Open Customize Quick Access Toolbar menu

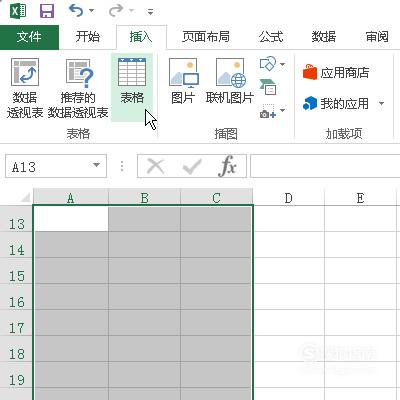pos(151,12)
